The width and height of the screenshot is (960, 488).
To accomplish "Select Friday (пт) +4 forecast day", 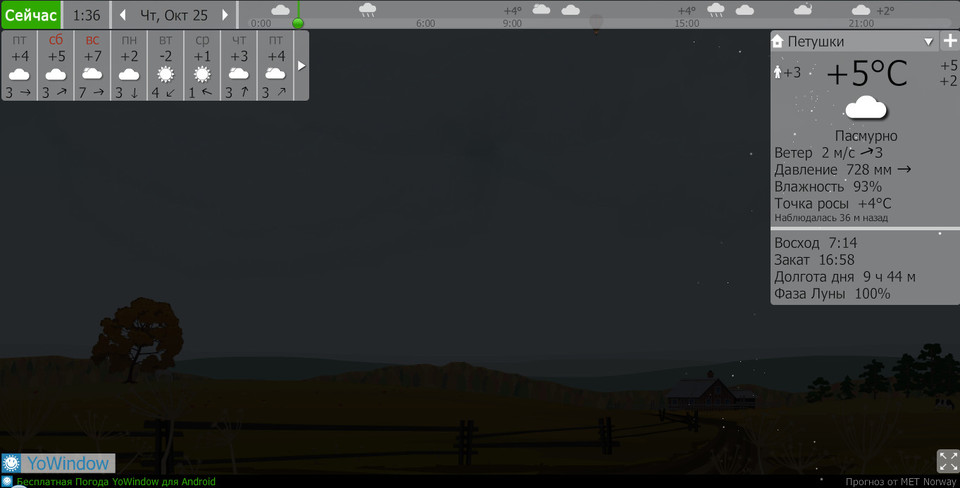I will tap(19, 66).
